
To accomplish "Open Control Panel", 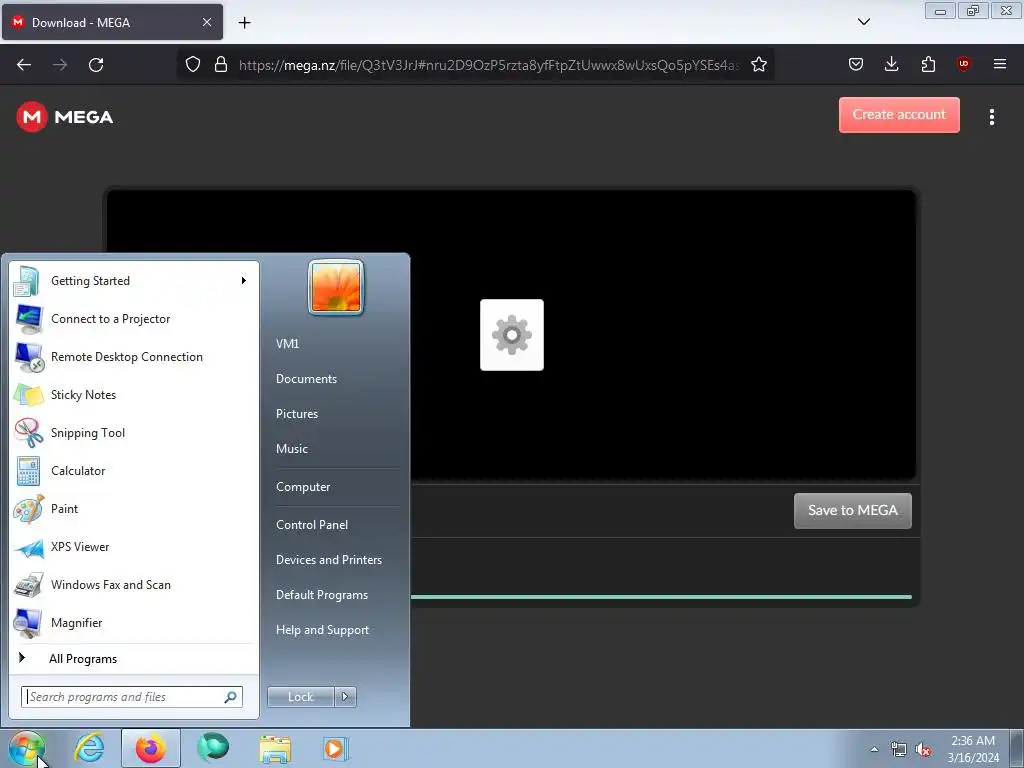I will tap(312, 525).
